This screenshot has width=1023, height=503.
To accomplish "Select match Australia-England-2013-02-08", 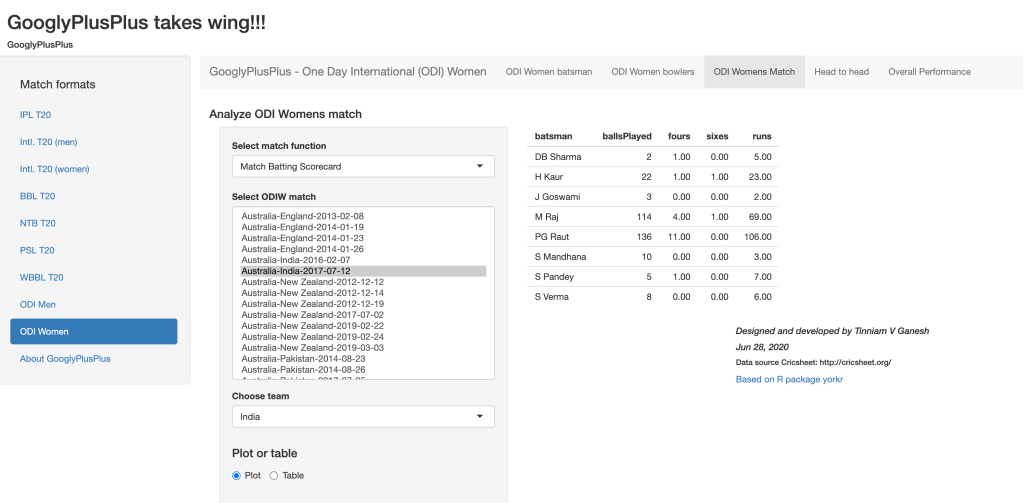I will (302, 216).
